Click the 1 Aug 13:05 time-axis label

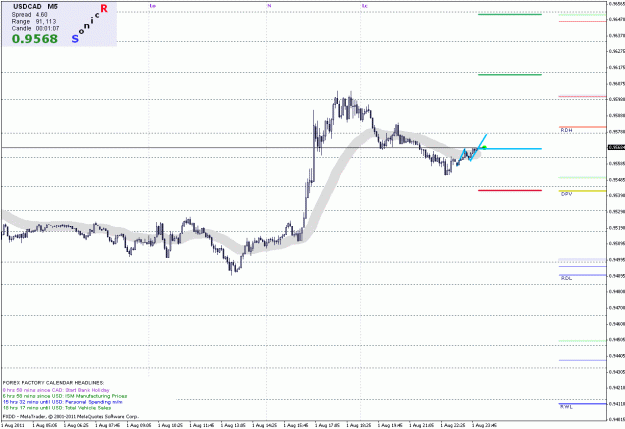pos(234,425)
